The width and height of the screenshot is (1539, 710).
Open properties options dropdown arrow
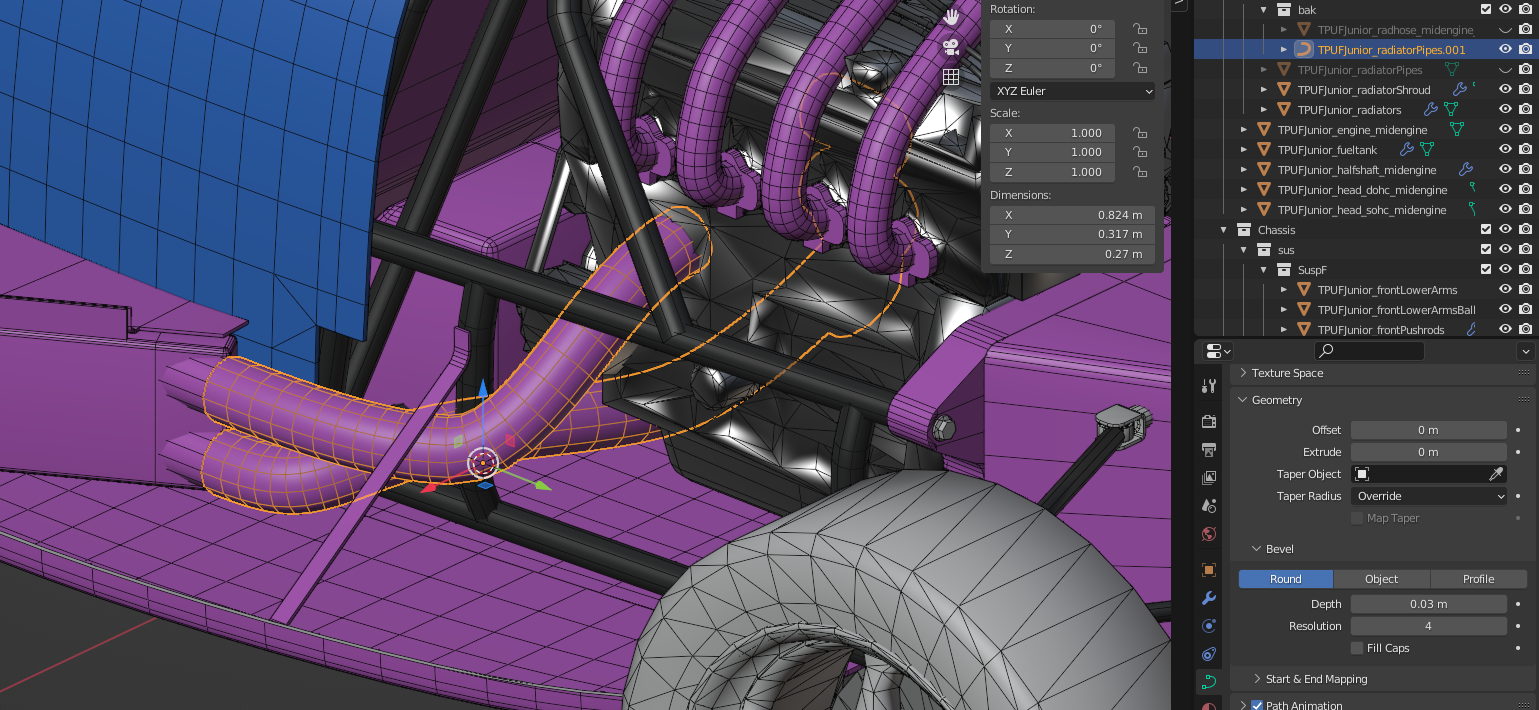pos(1525,351)
